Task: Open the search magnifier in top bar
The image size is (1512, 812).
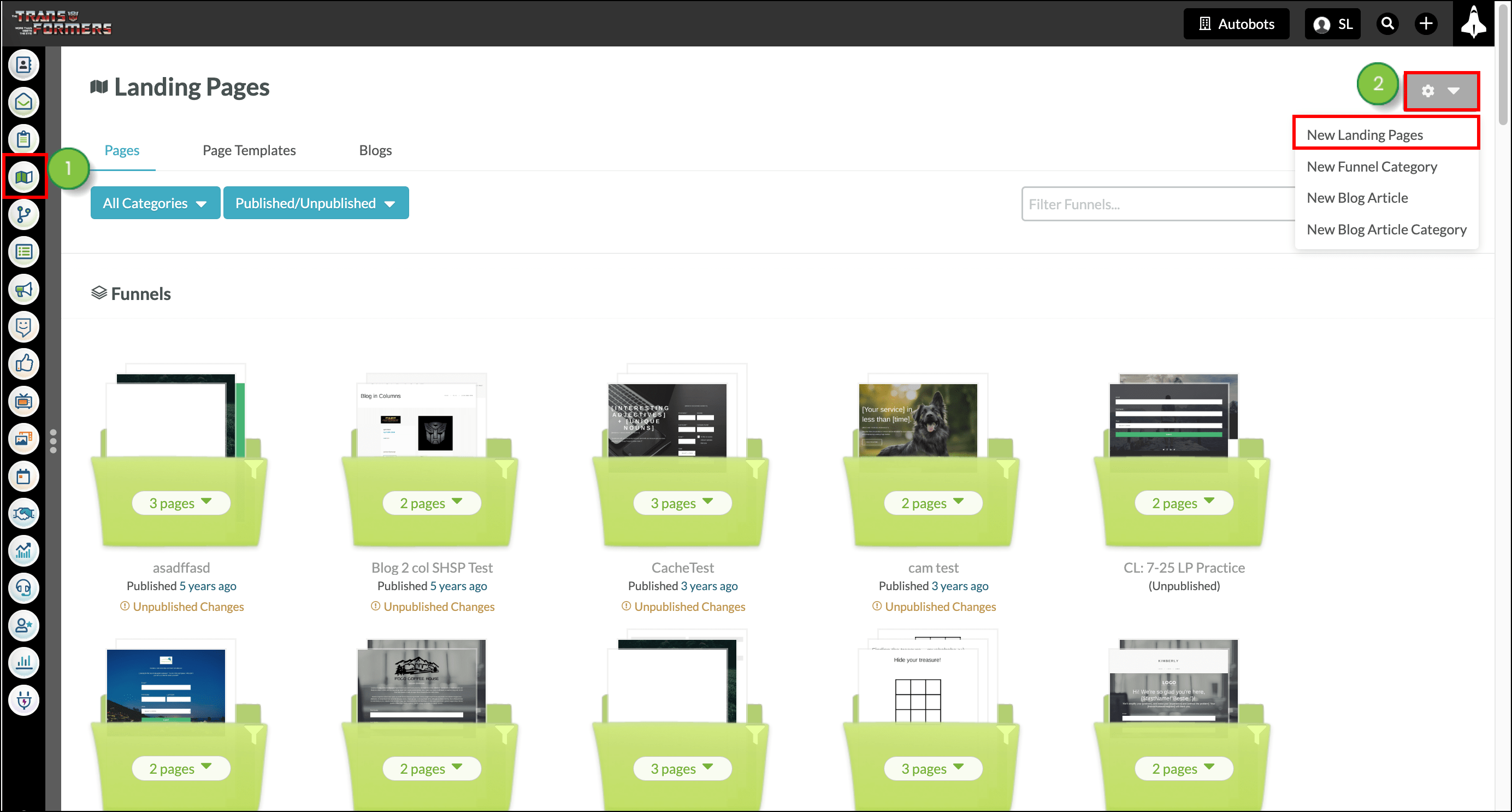Action: pos(1387,23)
